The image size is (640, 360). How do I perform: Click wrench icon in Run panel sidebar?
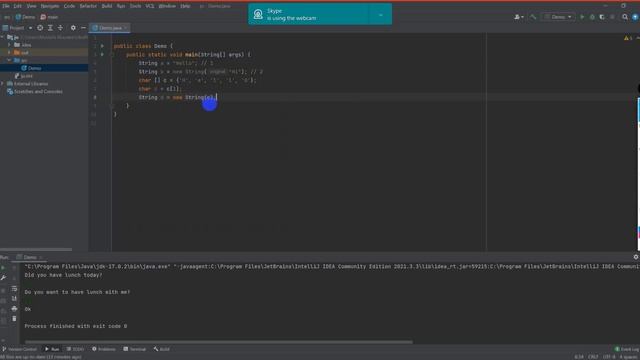tap(3, 278)
